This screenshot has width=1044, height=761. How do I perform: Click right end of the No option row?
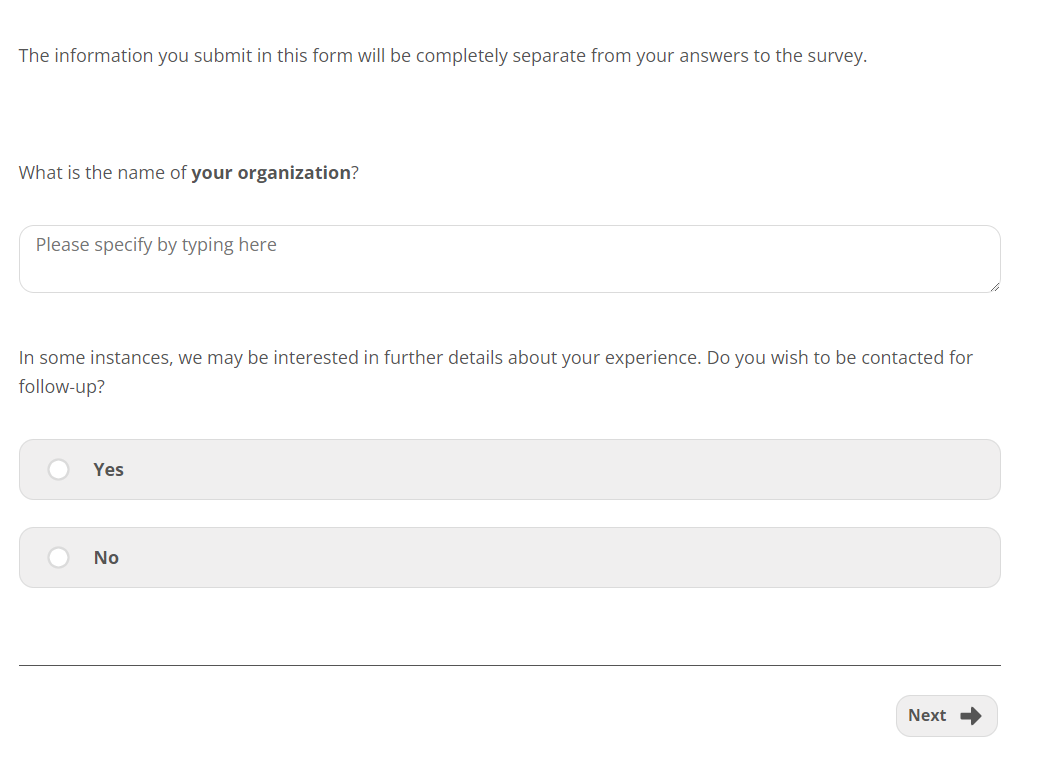[960, 558]
